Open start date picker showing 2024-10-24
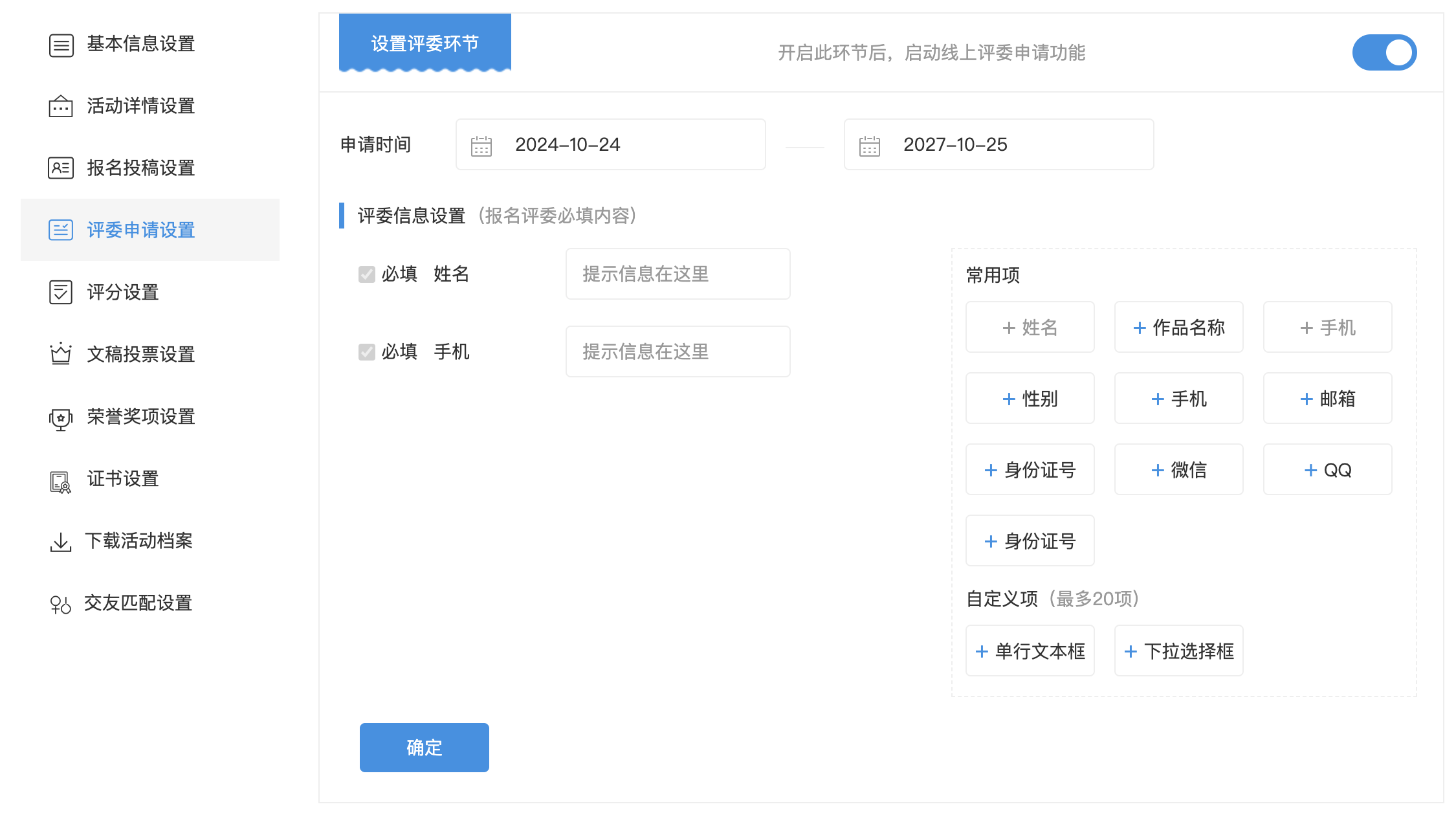Viewport: 1456px width, 813px height. (610, 145)
